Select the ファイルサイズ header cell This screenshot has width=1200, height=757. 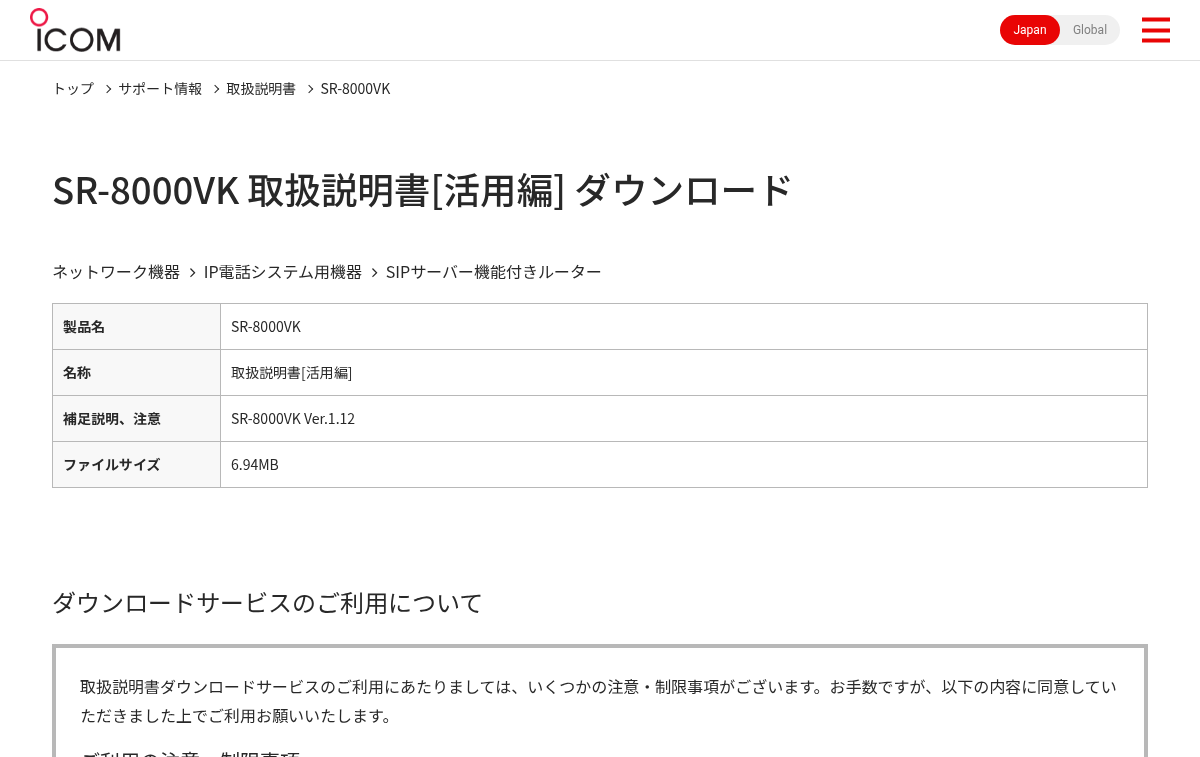(x=136, y=465)
